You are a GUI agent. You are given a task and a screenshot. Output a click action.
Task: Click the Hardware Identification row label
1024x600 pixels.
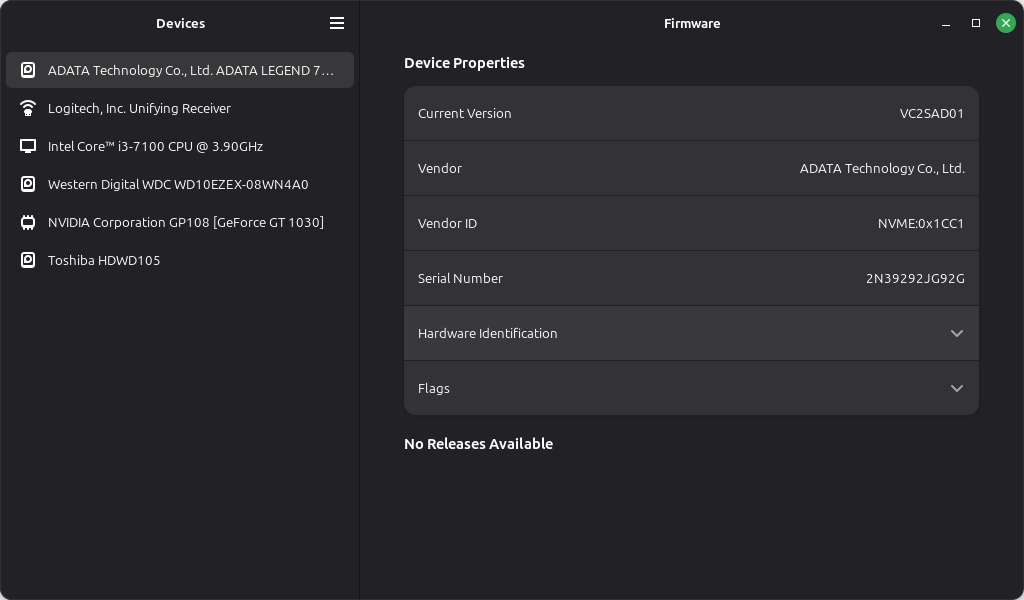click(487, 333)
